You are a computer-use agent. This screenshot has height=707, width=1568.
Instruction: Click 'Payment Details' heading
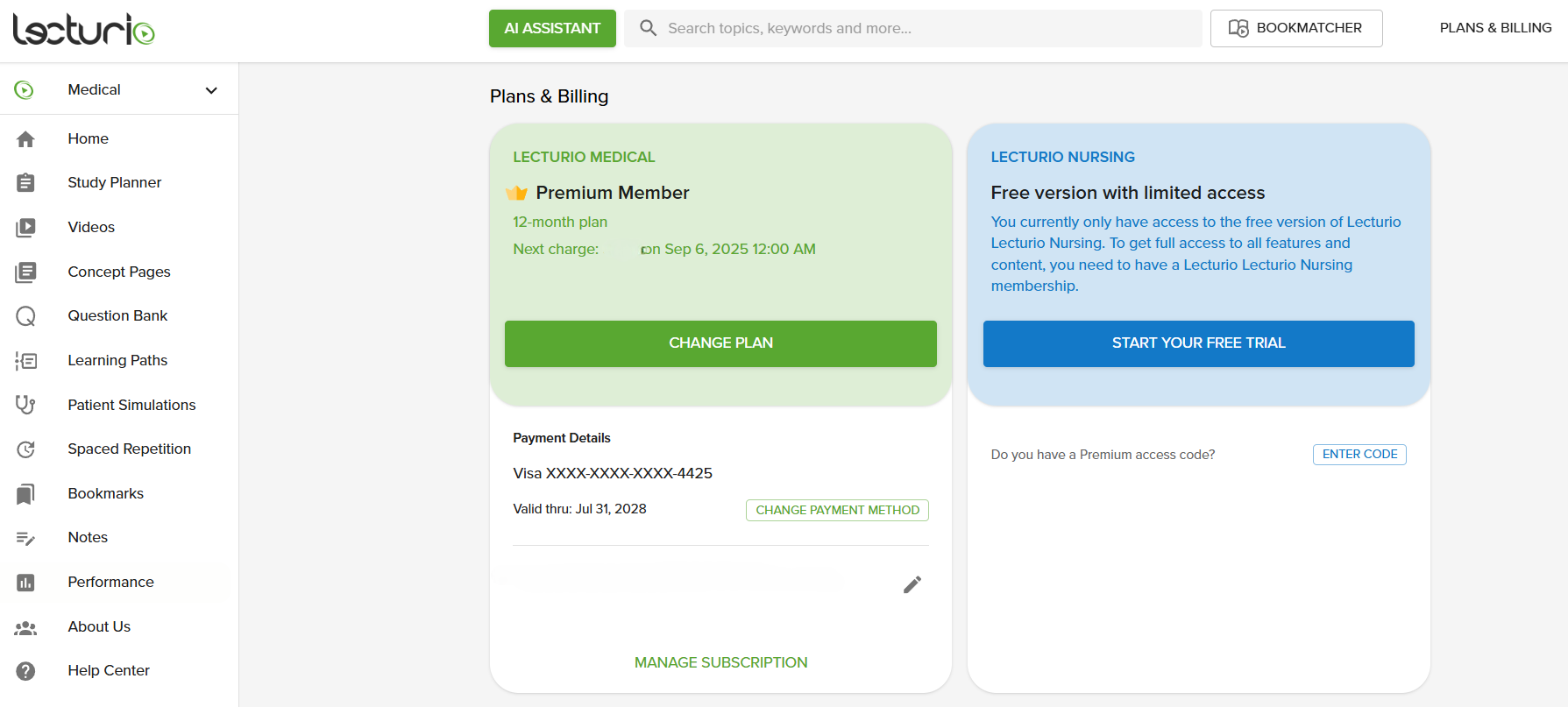click(x=561, y=438)
